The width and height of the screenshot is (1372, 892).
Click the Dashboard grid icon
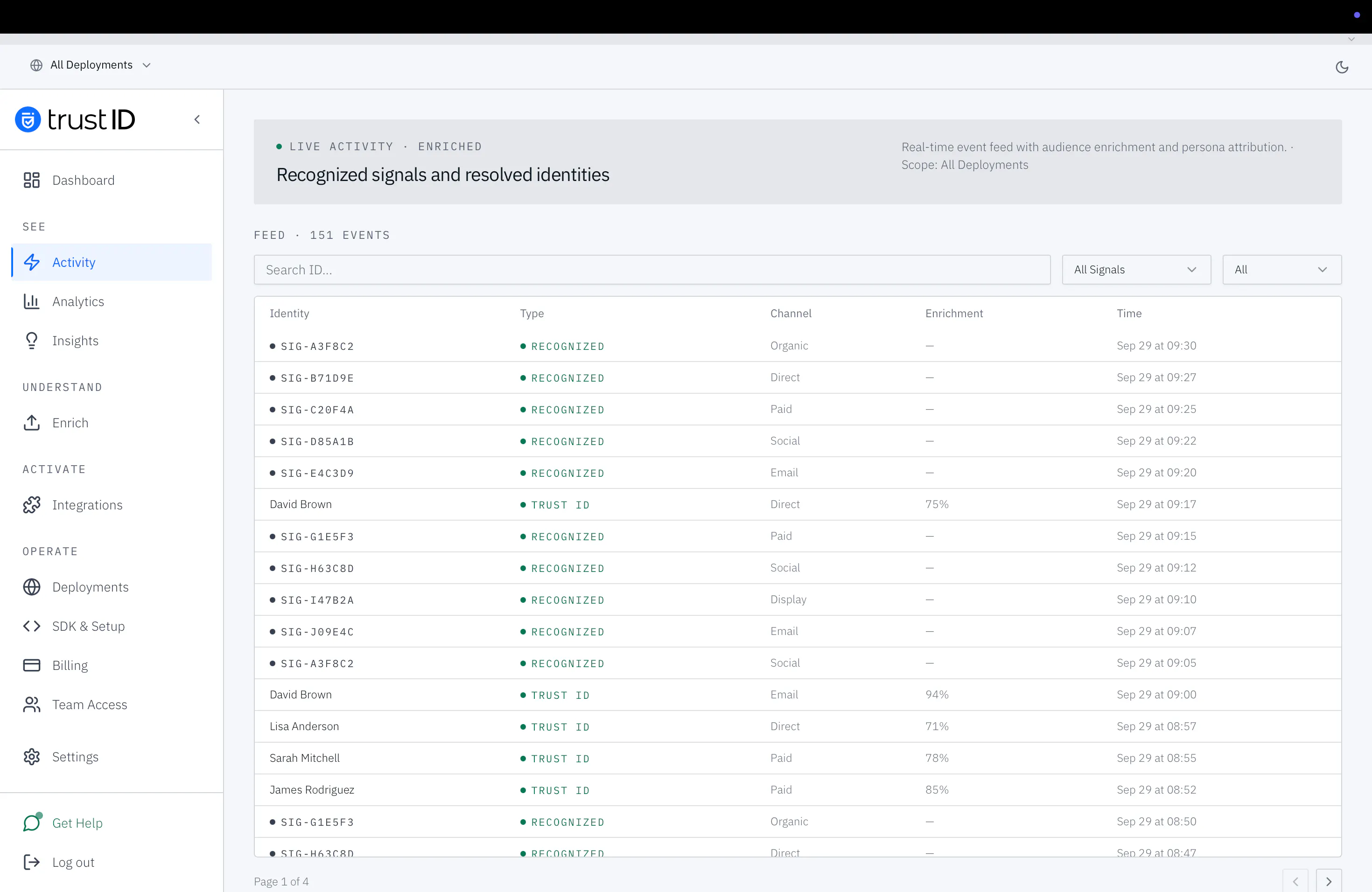tap(32, 181)
